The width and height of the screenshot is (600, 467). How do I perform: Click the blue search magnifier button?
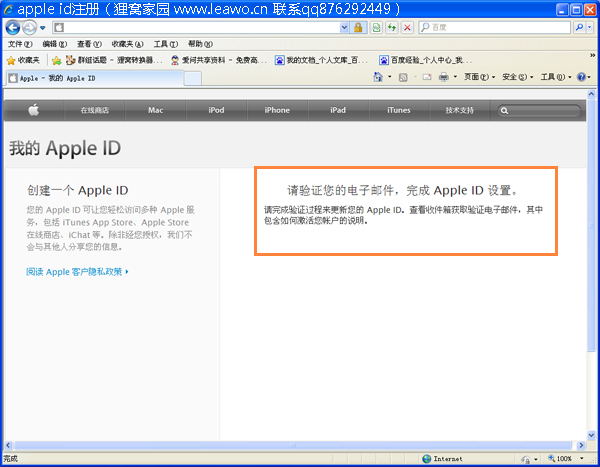point(580,27)
